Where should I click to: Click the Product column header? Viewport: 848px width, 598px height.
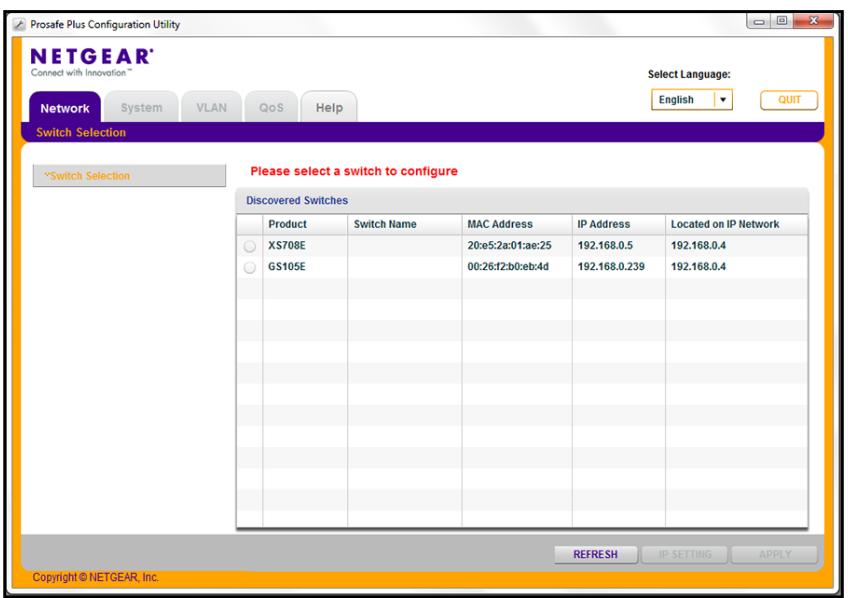point(305,224)
